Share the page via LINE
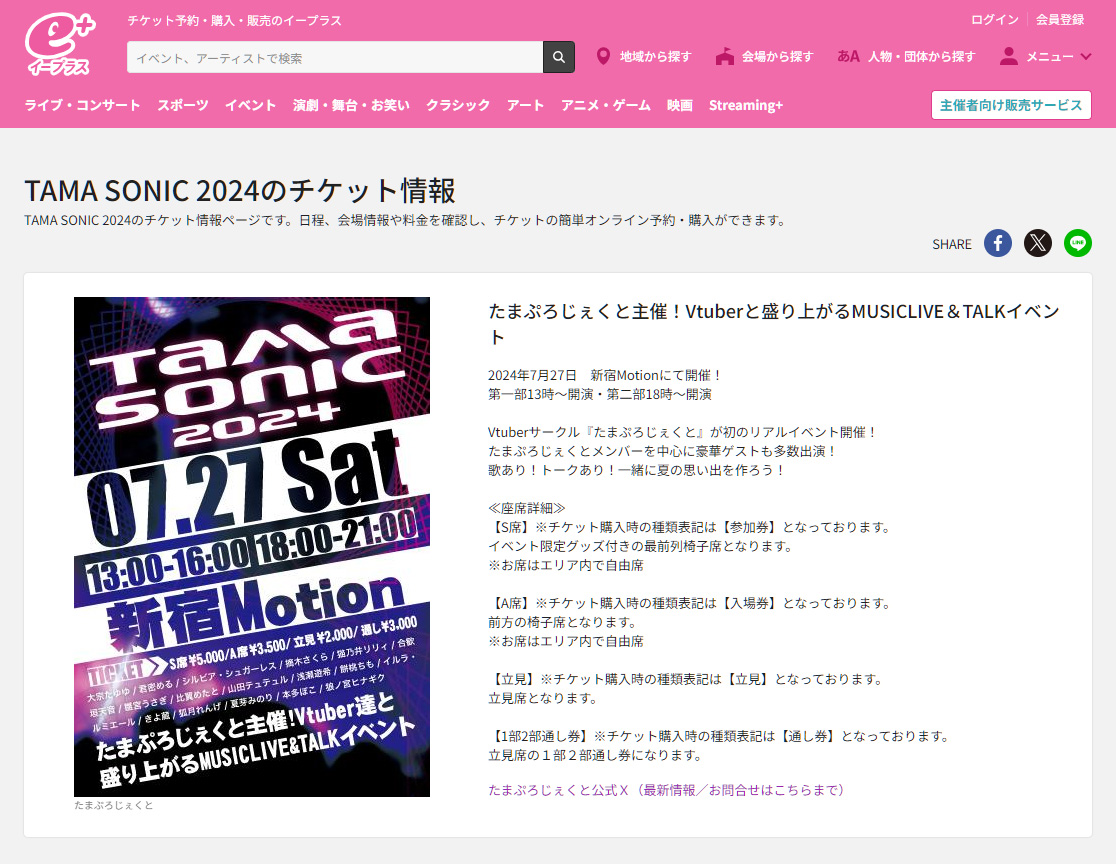Viewport: 1116px width, 864px height. click(x=1078, y=243)
